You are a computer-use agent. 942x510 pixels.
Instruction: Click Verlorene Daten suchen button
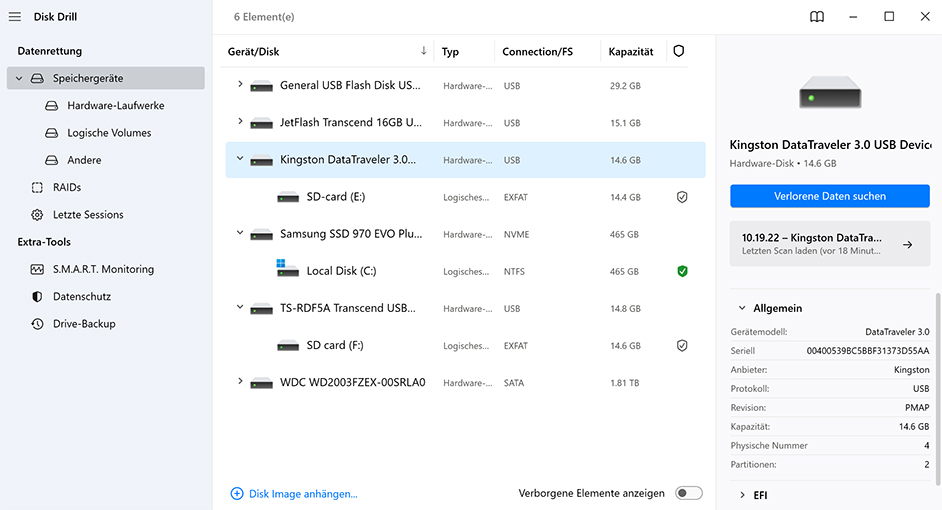click(x=830, y=196)
